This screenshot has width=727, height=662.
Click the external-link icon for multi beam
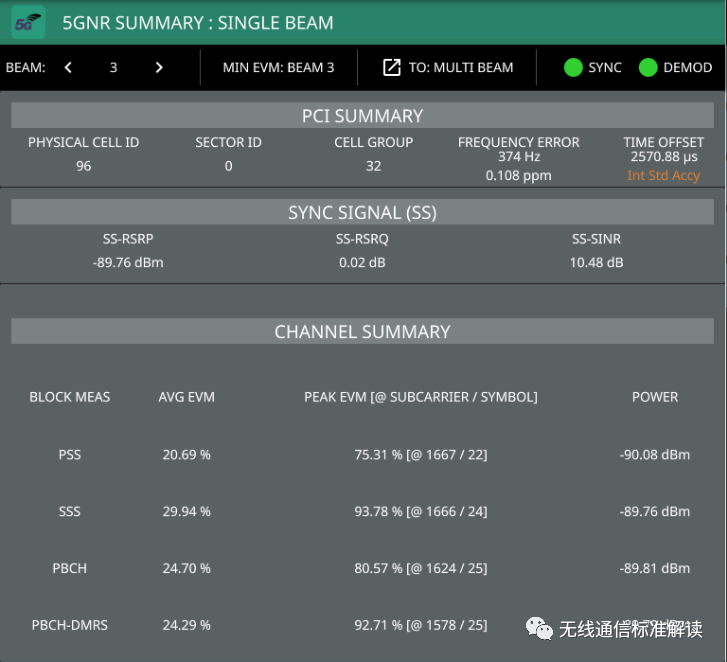click(x=392, y=68)
